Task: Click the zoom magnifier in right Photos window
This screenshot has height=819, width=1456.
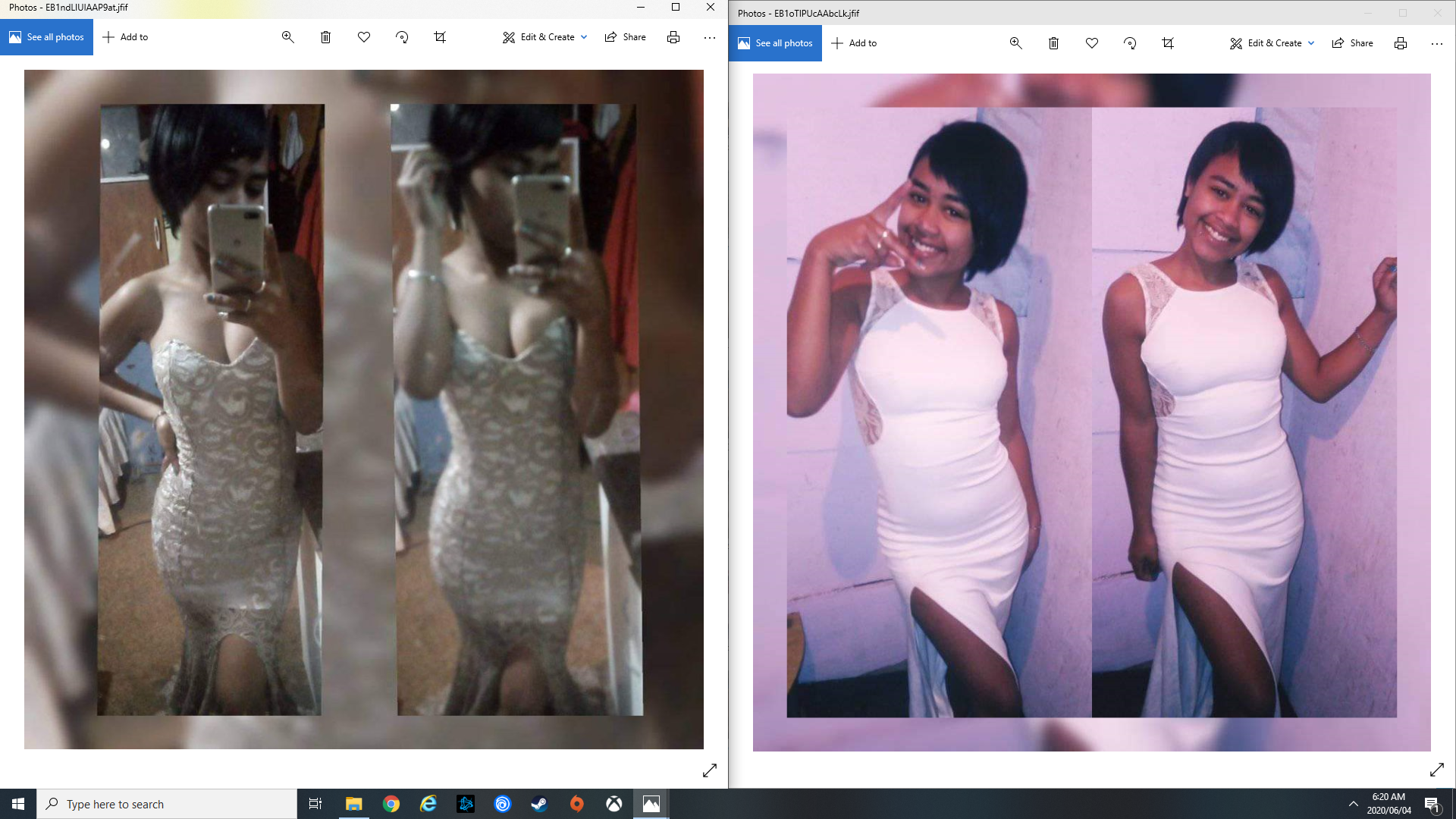Action: tap(1015, 43)
